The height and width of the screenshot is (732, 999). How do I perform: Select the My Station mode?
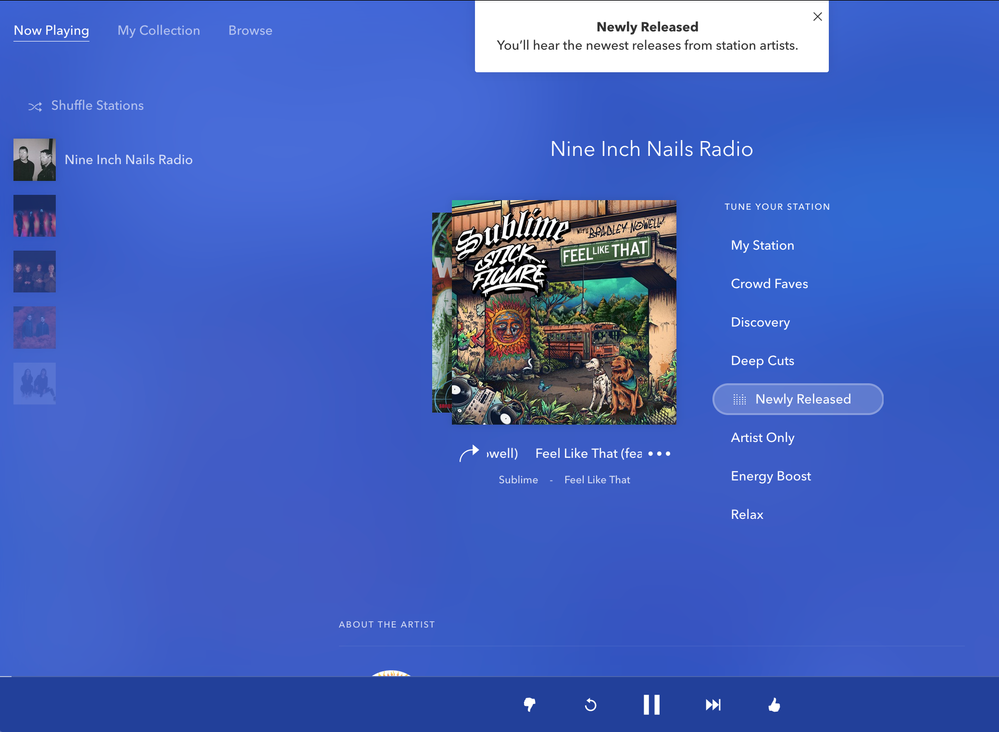tap(762, 245)
